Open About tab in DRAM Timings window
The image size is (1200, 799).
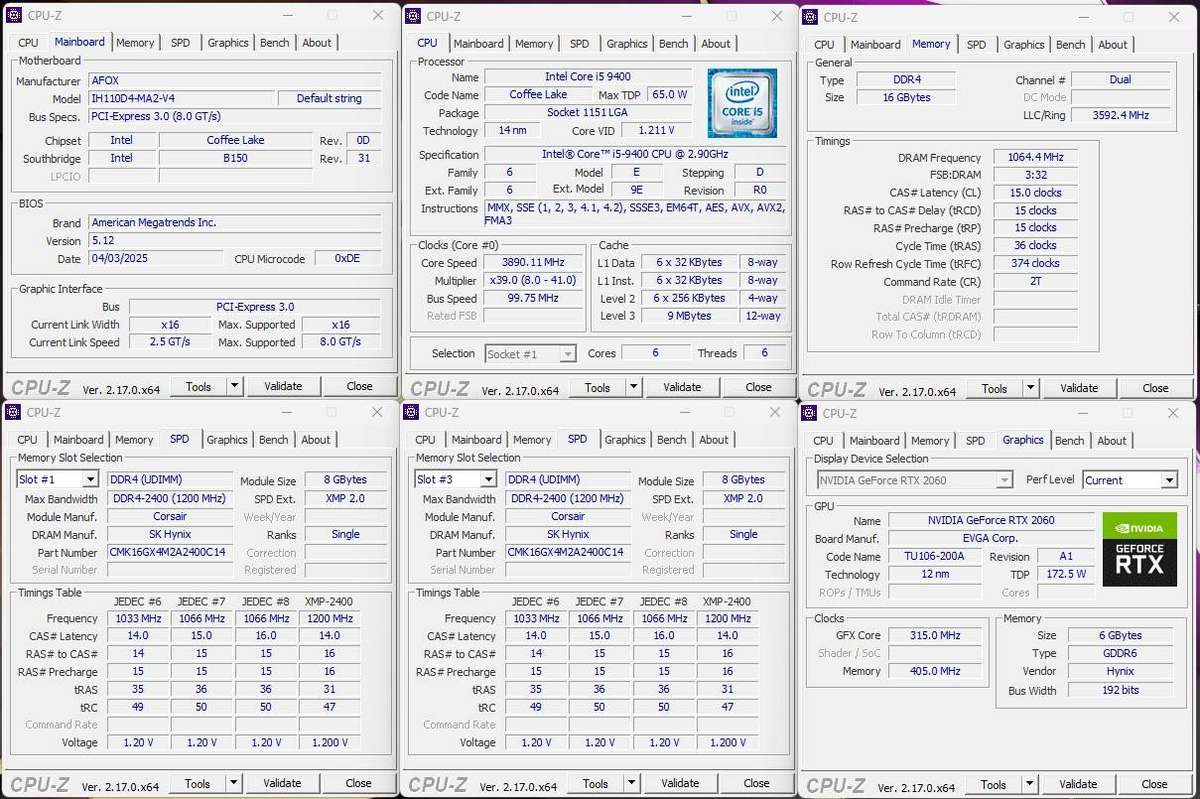click(1113, 45)
